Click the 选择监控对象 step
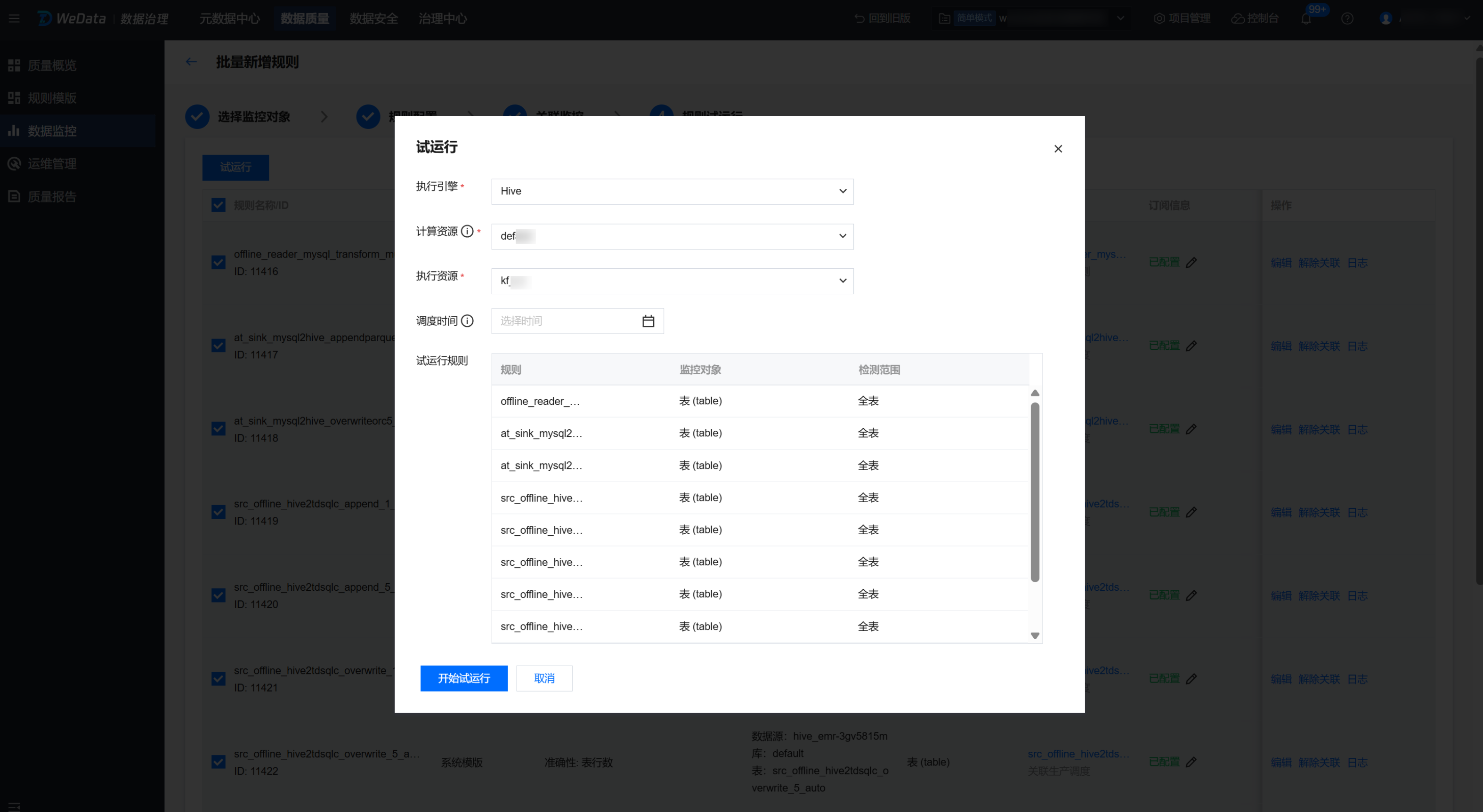This screenshot has height=812, width=1483. [238, 116]
